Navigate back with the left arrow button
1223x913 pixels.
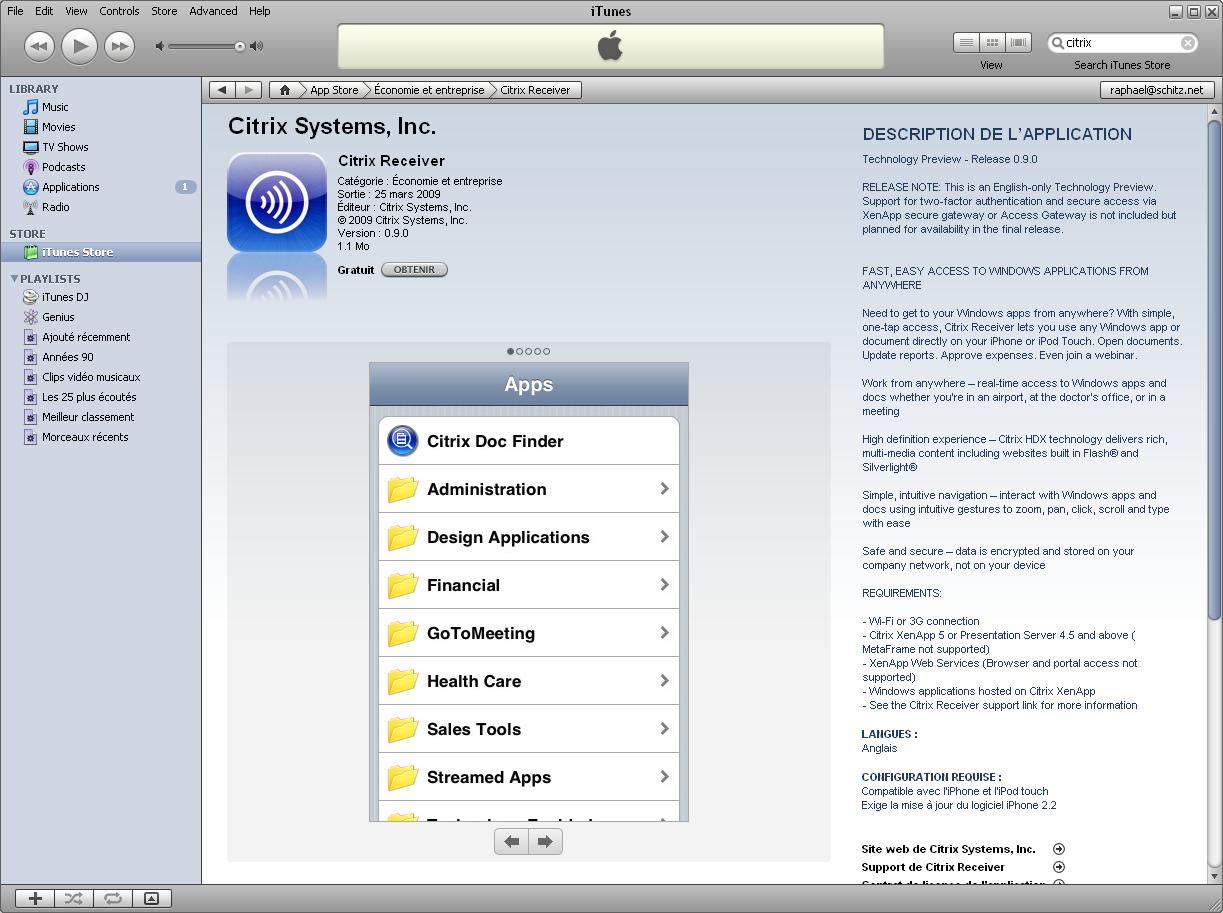tap(222, 90)
